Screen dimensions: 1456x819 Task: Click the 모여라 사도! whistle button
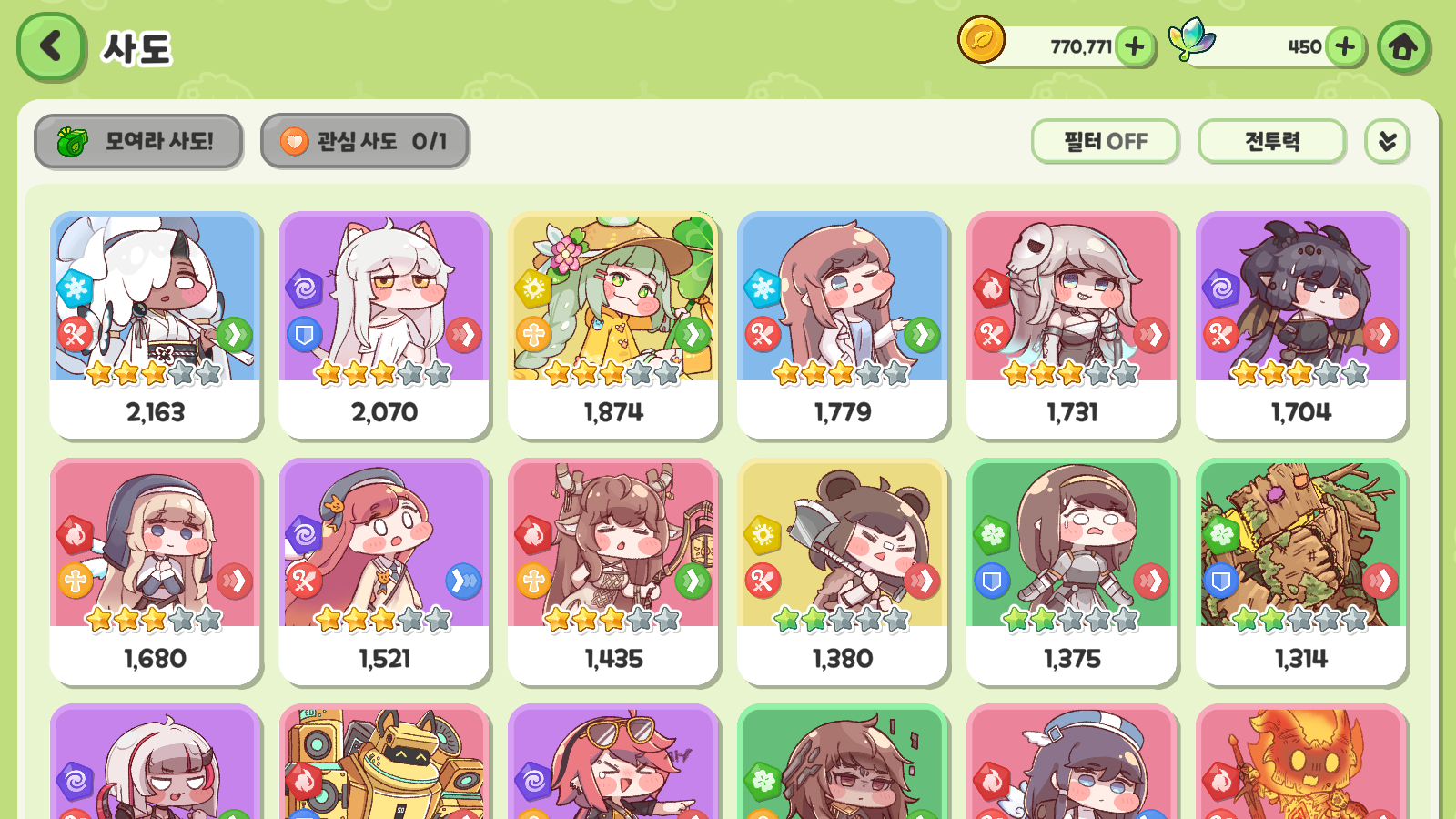[138, 141]
